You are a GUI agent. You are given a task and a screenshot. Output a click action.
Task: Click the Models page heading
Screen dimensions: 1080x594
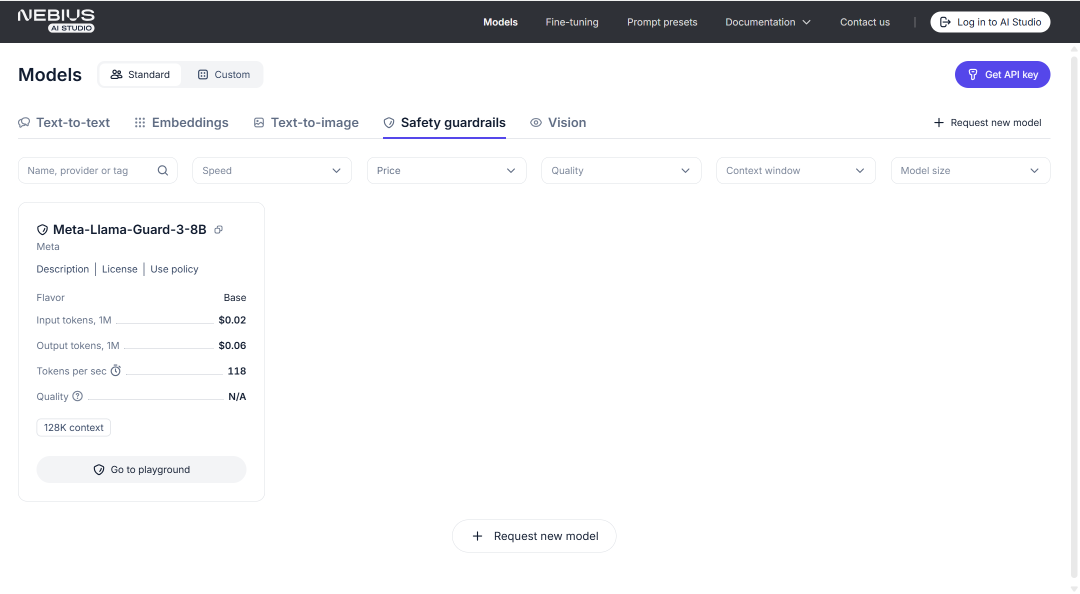[50, 74]
